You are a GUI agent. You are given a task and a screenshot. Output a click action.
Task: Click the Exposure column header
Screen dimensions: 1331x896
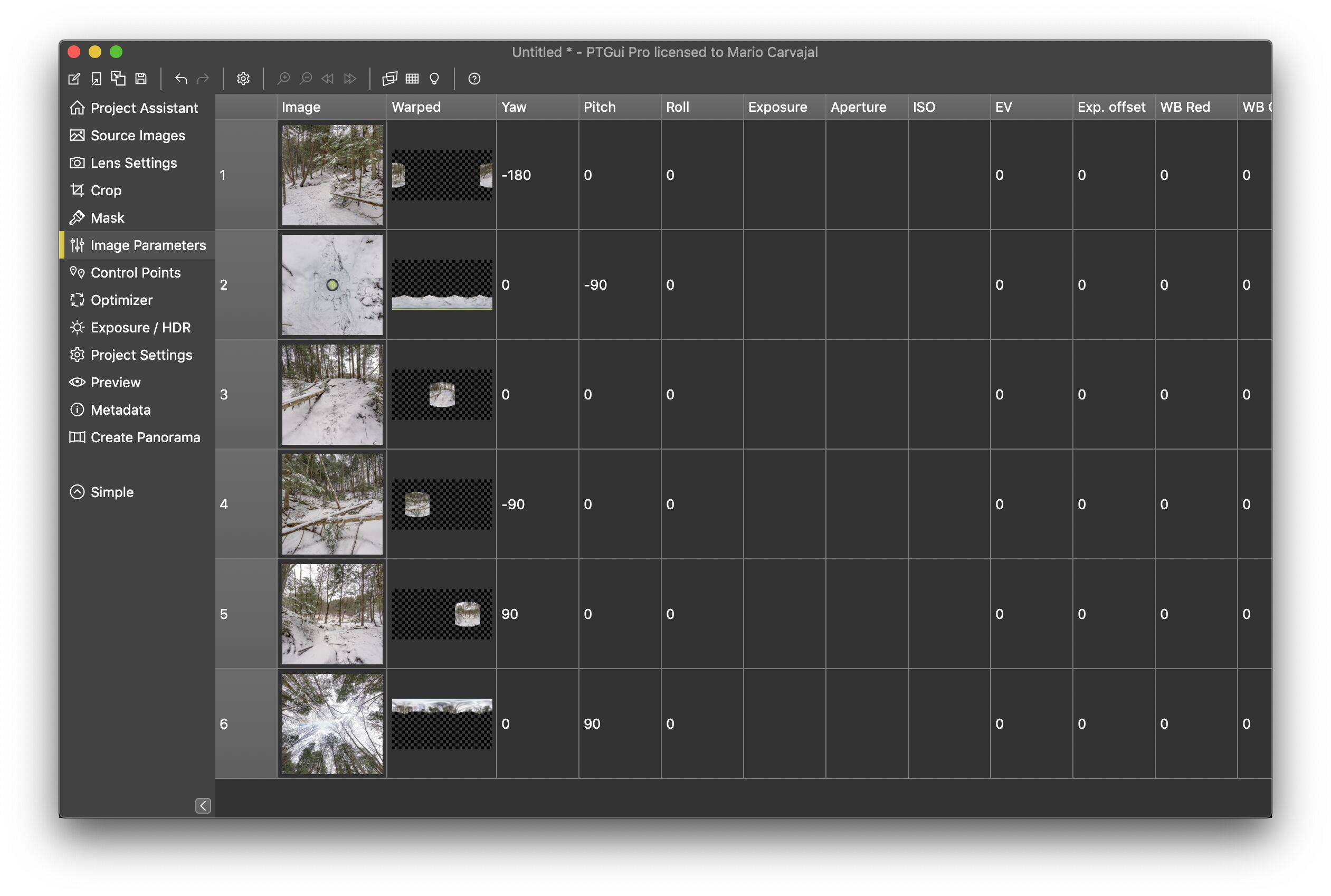784,107
